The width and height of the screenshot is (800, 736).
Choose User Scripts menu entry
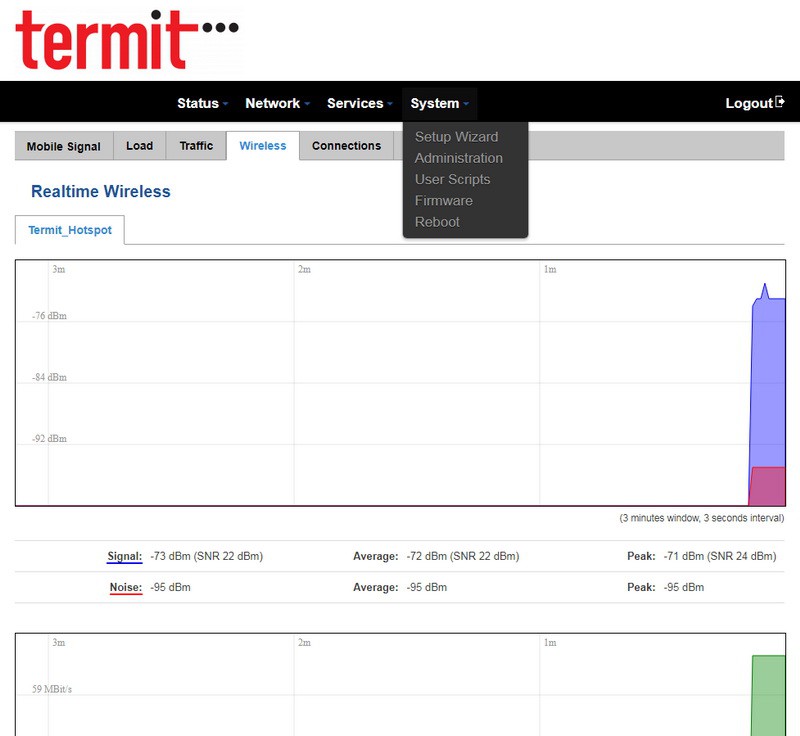coord(452,179)
